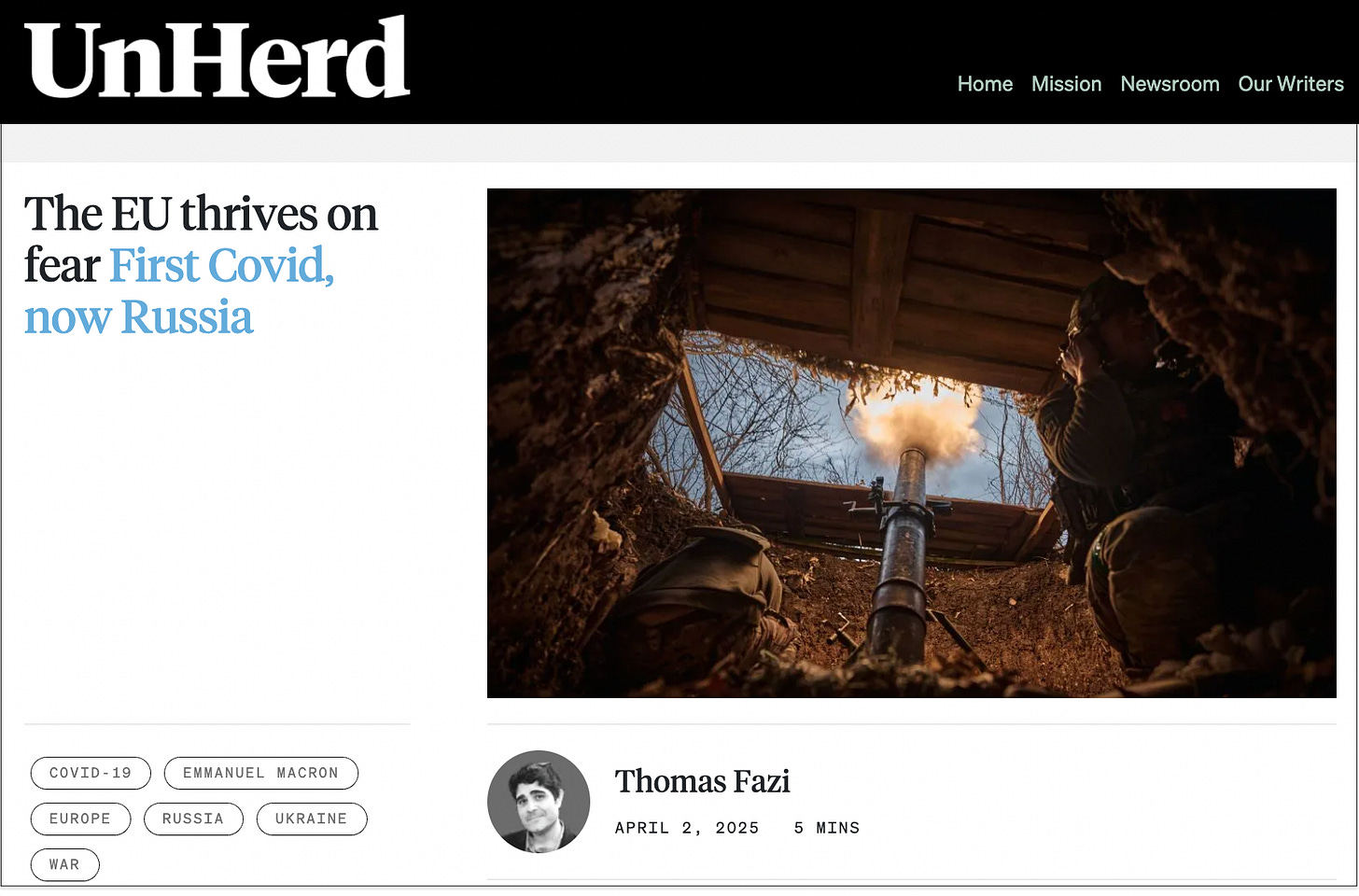Screen dimensions: 1359x896
Task: Choose the Russia tag
Action: click(x=193, y=819)
